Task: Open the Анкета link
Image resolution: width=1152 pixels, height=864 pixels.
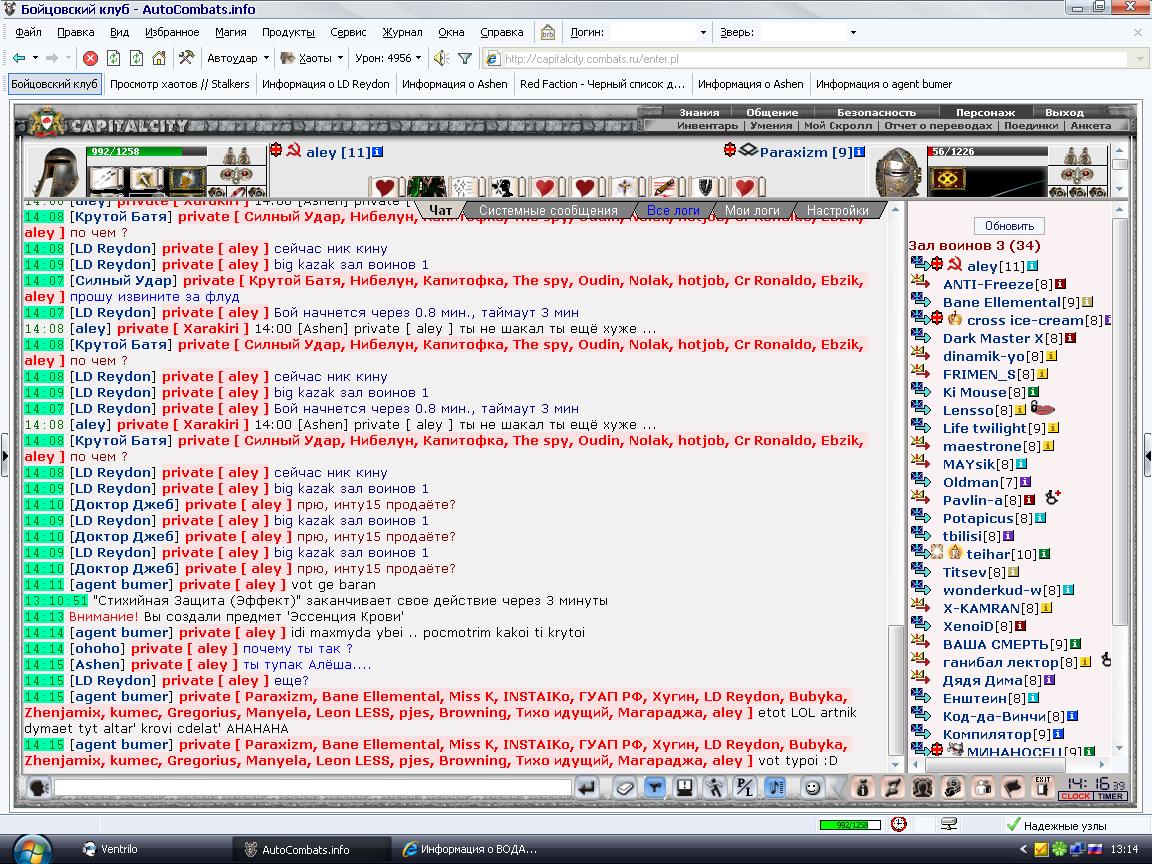Action: pos(1091,126)
